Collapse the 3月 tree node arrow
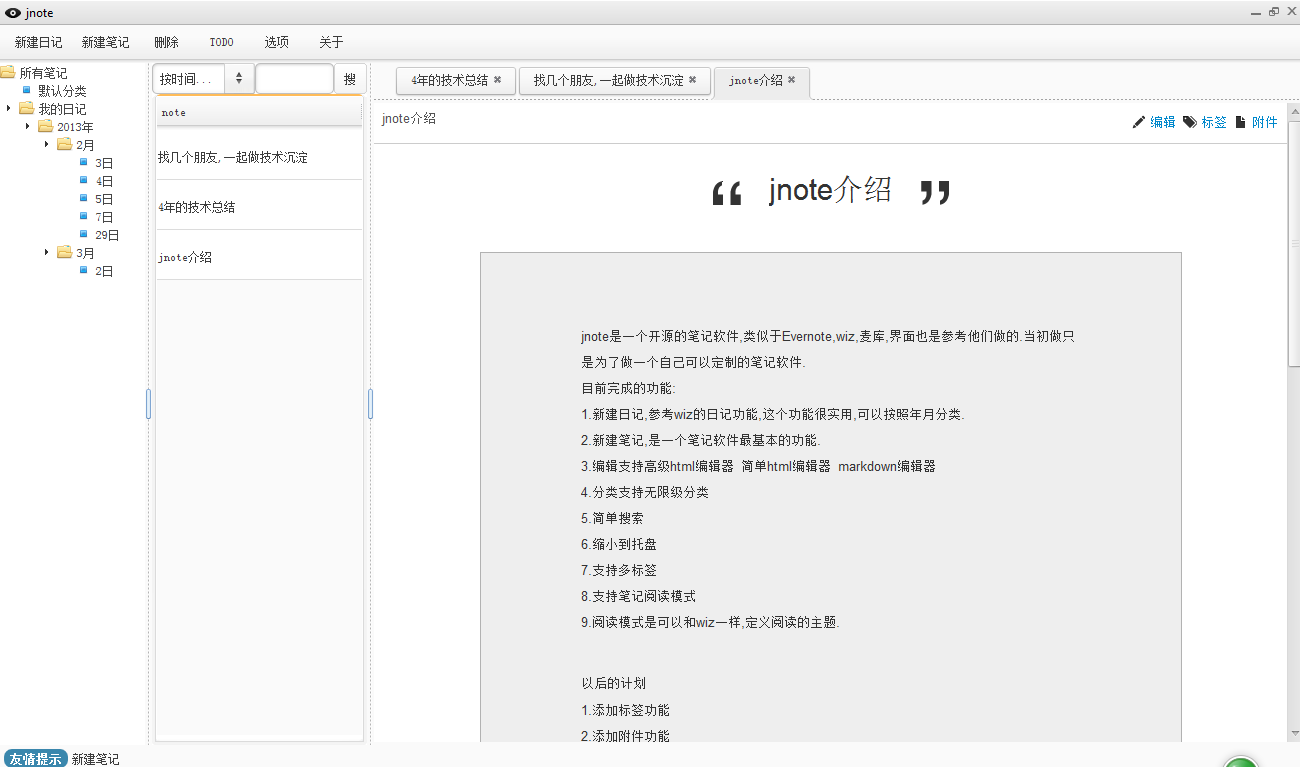Viewport: 1300px width, 767px height. (x=47, y=252)
